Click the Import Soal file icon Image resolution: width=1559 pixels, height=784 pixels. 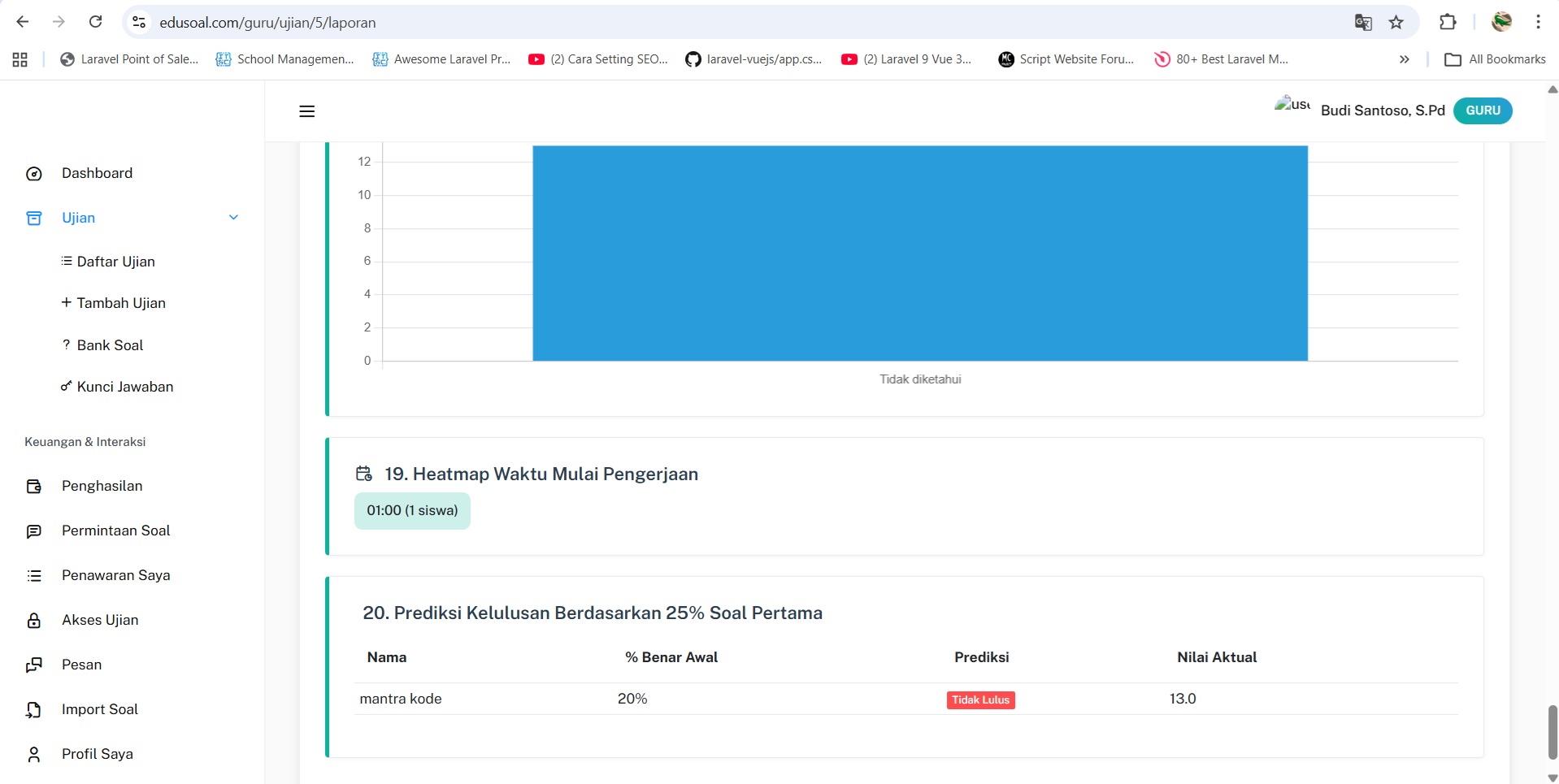coord(34,710)
